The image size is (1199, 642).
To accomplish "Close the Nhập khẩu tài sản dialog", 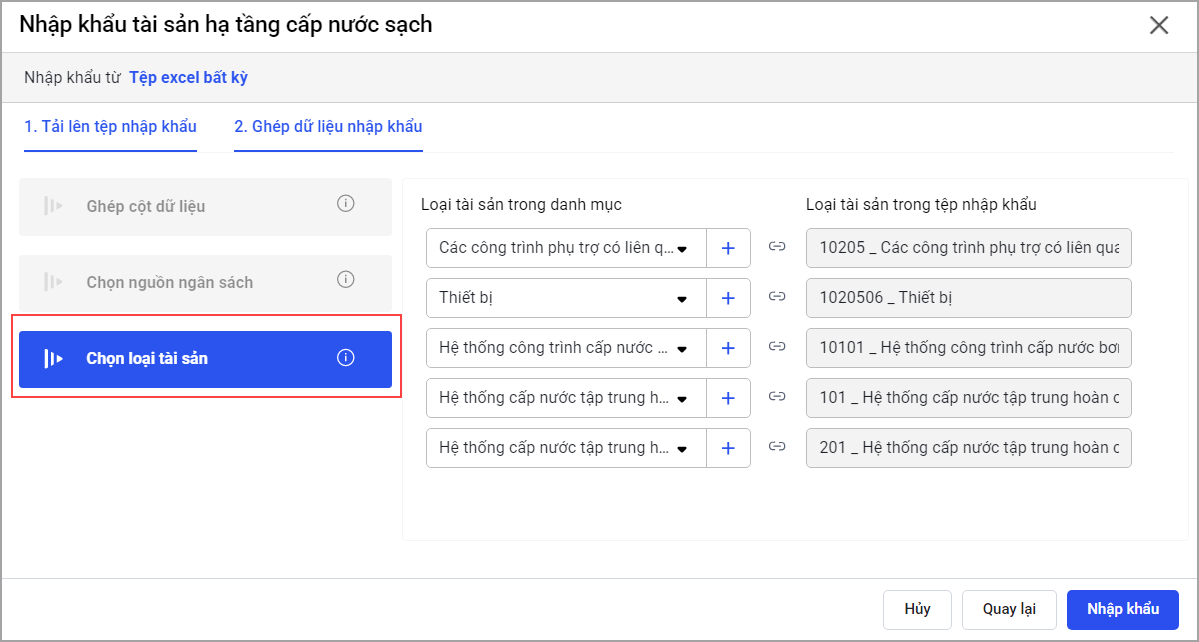I will pyautogui.click(x=1159, y=26).
